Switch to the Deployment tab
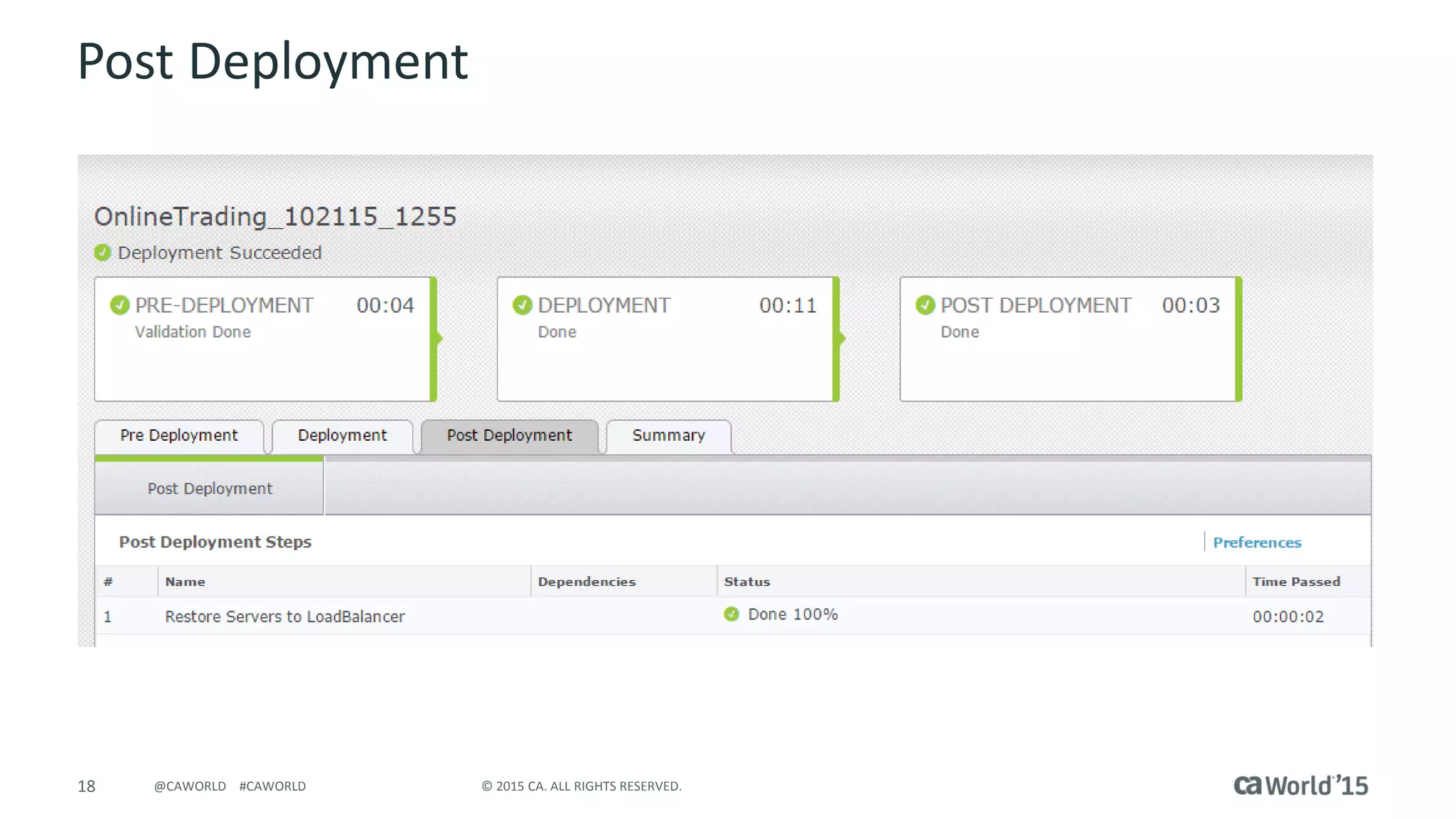Image resolution: width=1456 pixels, height=819 pixels. 342,436
